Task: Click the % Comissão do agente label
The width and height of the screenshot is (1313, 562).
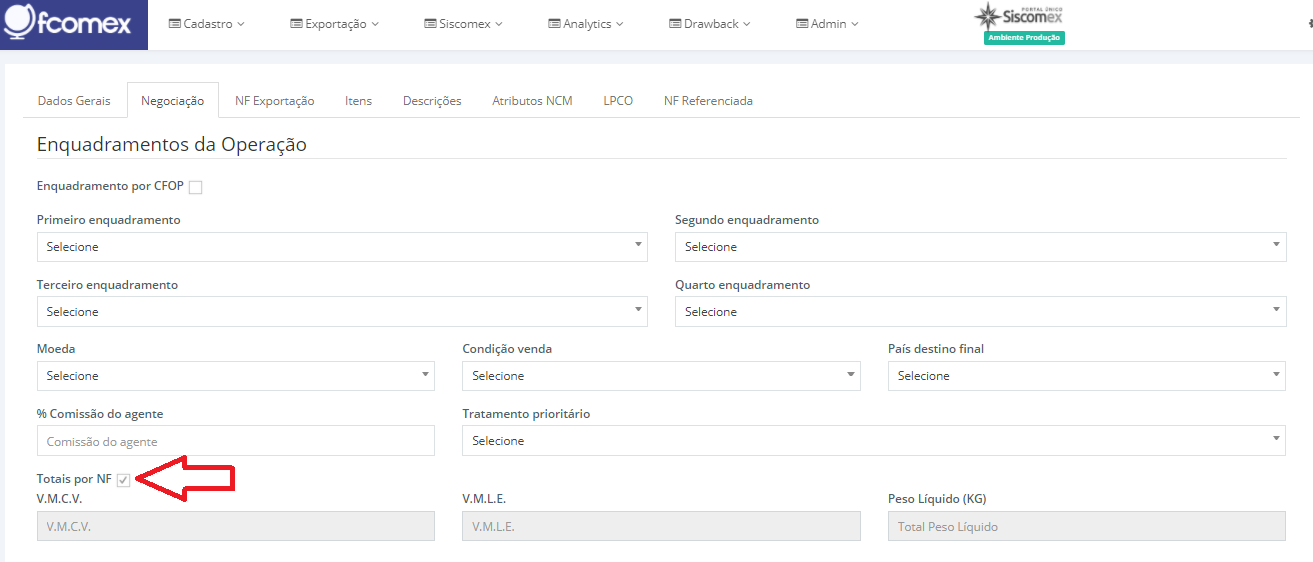Action: (x=100, y=414)
